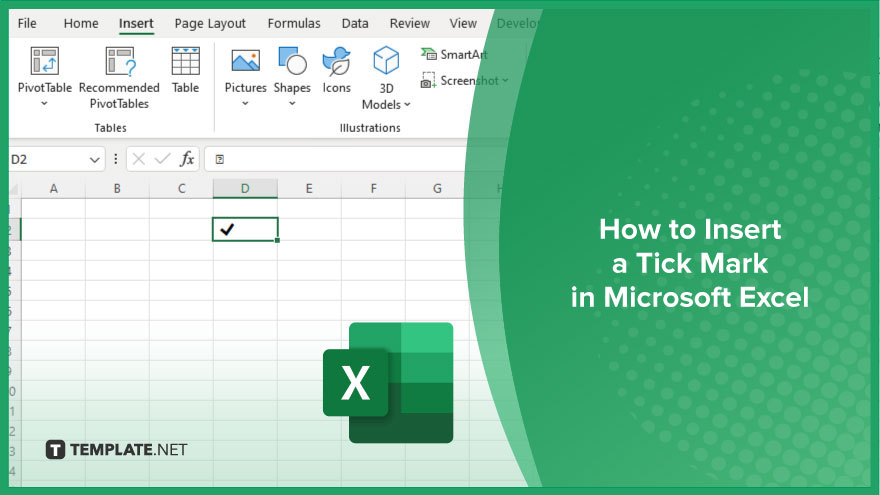Click the Select All corner triangle

[x=15, y=189]
